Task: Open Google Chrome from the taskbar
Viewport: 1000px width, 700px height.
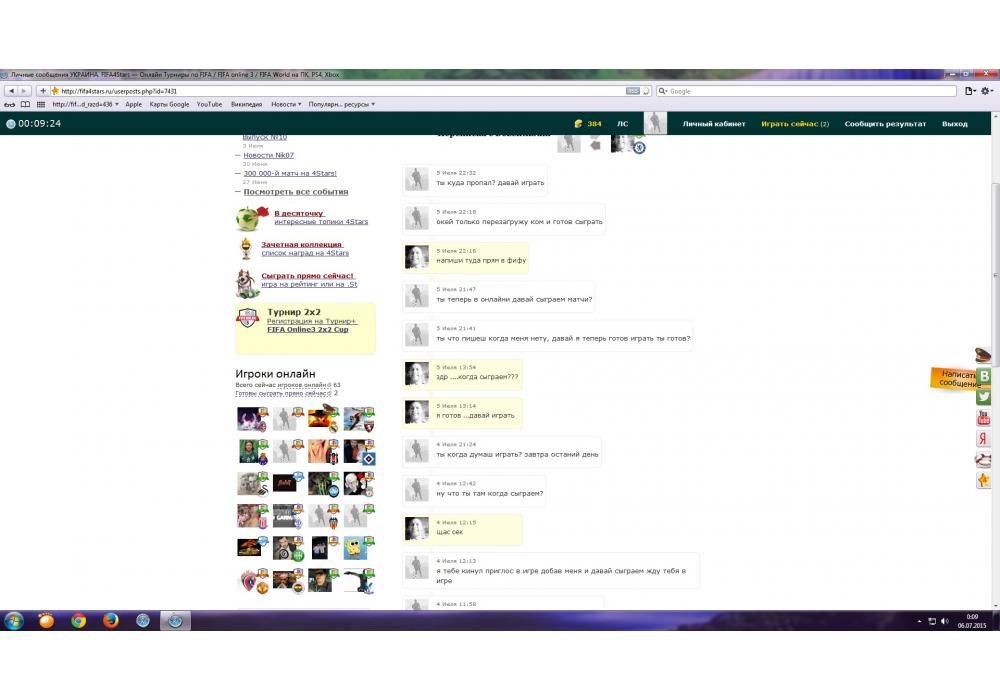Action: [78, 621]
